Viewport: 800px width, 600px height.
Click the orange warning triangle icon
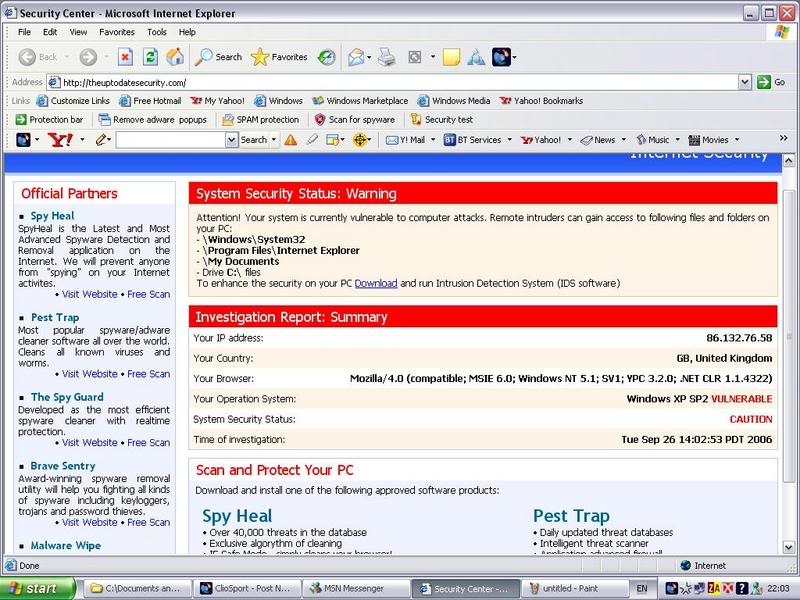coord(291,140)
